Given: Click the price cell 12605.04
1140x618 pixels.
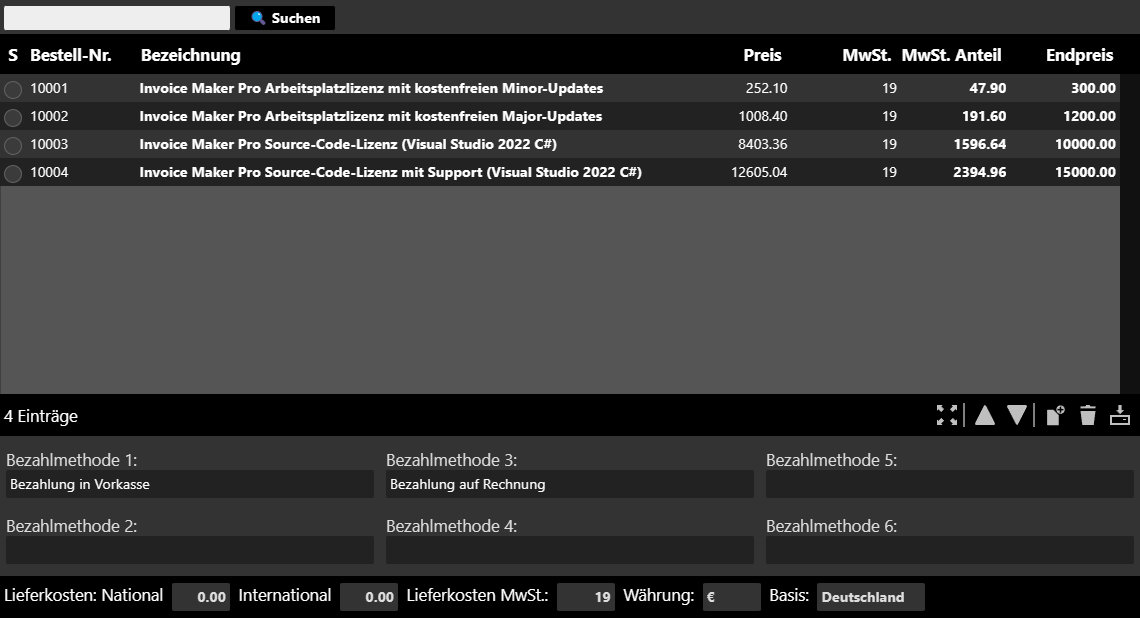Looking at the screenshot, I should pyautogui.click(x=759, y=172).
